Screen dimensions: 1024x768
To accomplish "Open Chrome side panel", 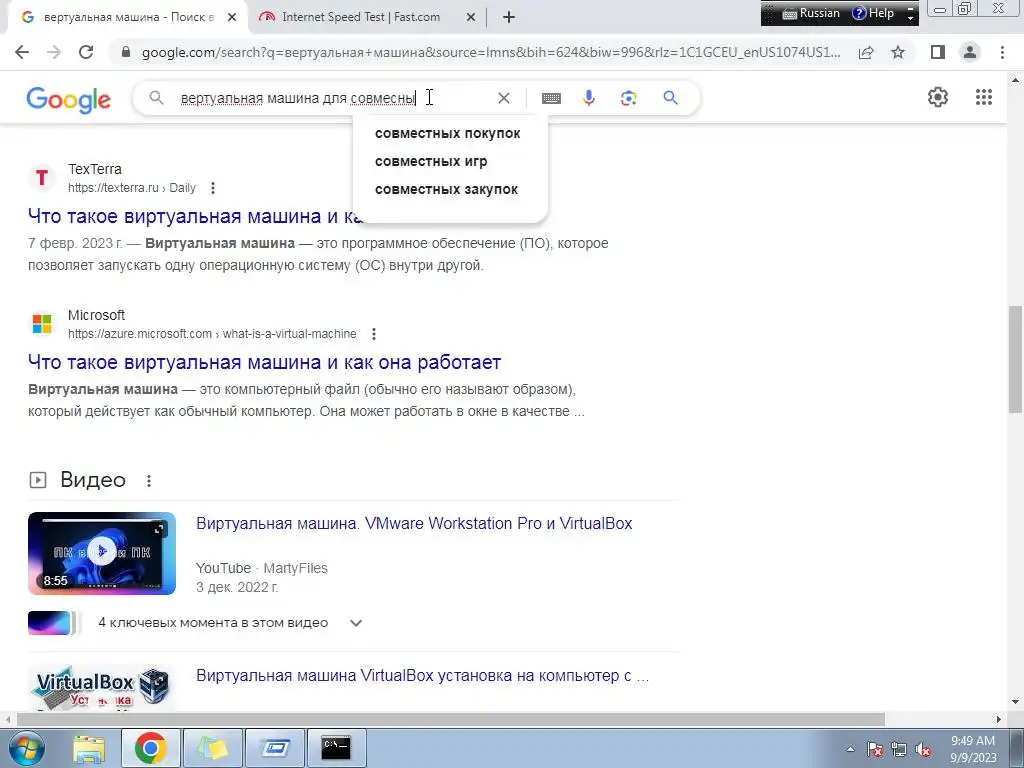I will pos(938,52).
